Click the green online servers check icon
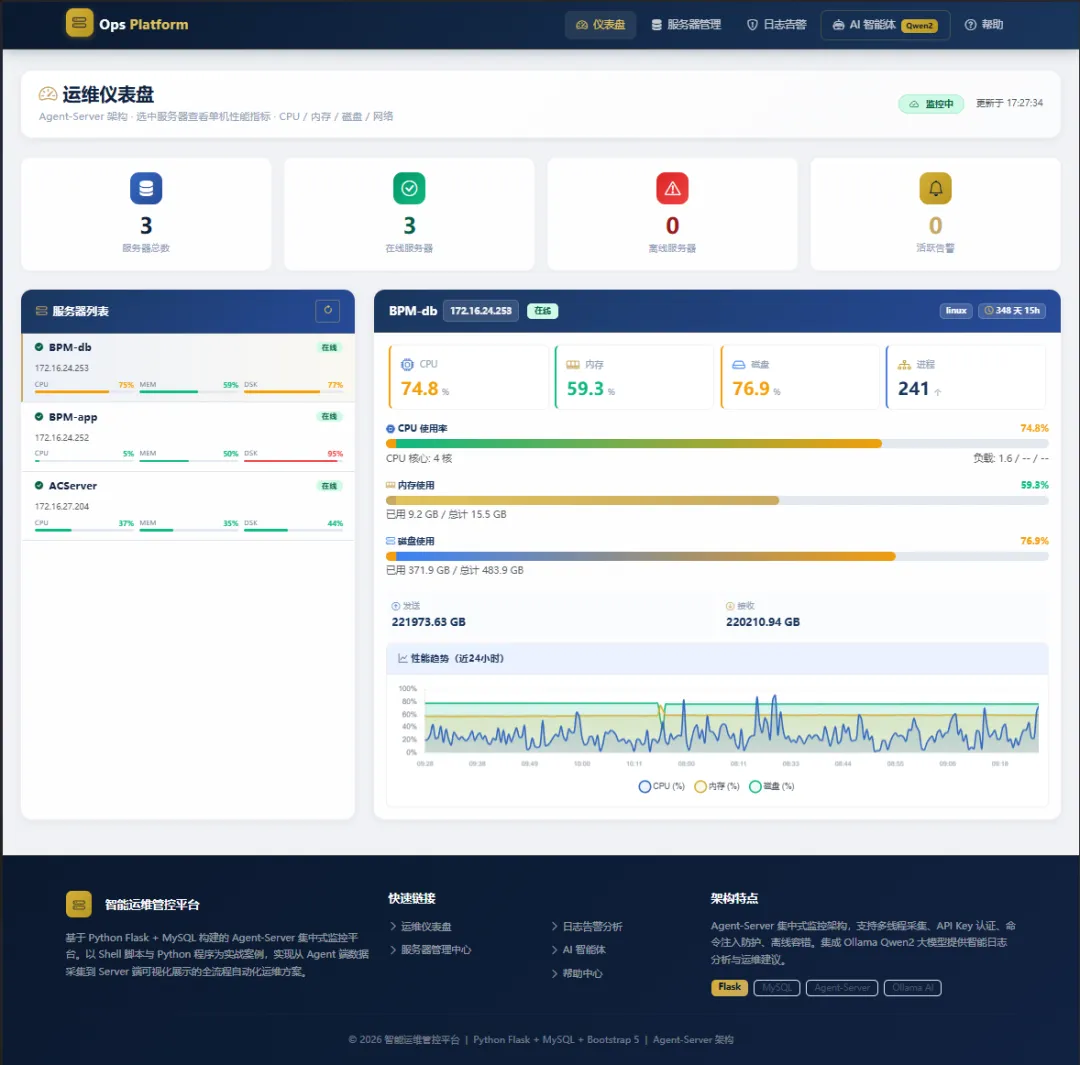 [409, 188]
